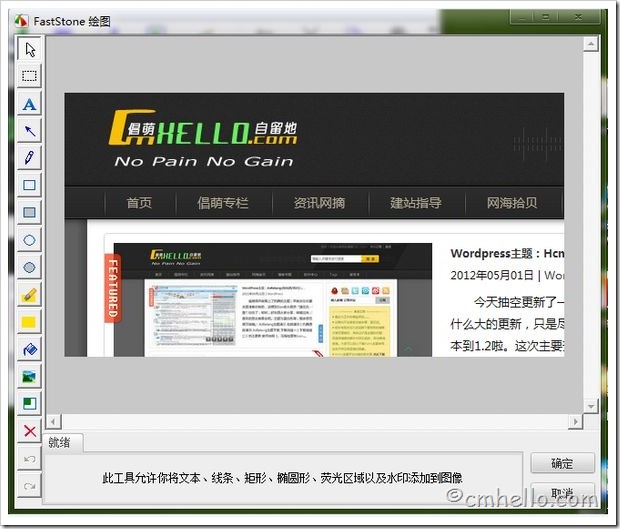
Task: Click the 确定 confirm button
Action: [562, 463]
